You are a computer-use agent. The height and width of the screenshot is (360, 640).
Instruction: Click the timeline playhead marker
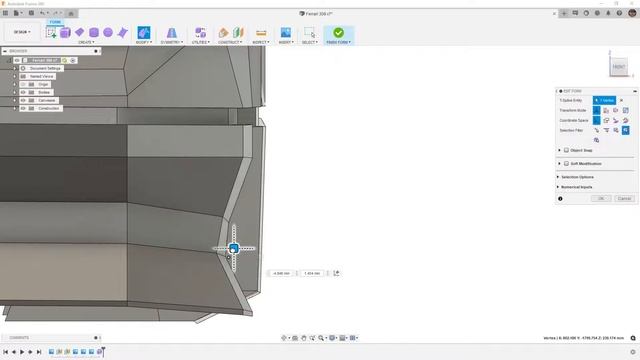point(104,351)
